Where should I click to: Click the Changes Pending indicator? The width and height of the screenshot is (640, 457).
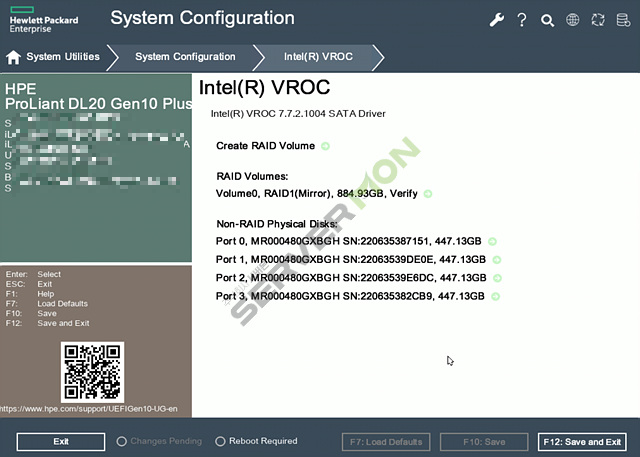159,441
